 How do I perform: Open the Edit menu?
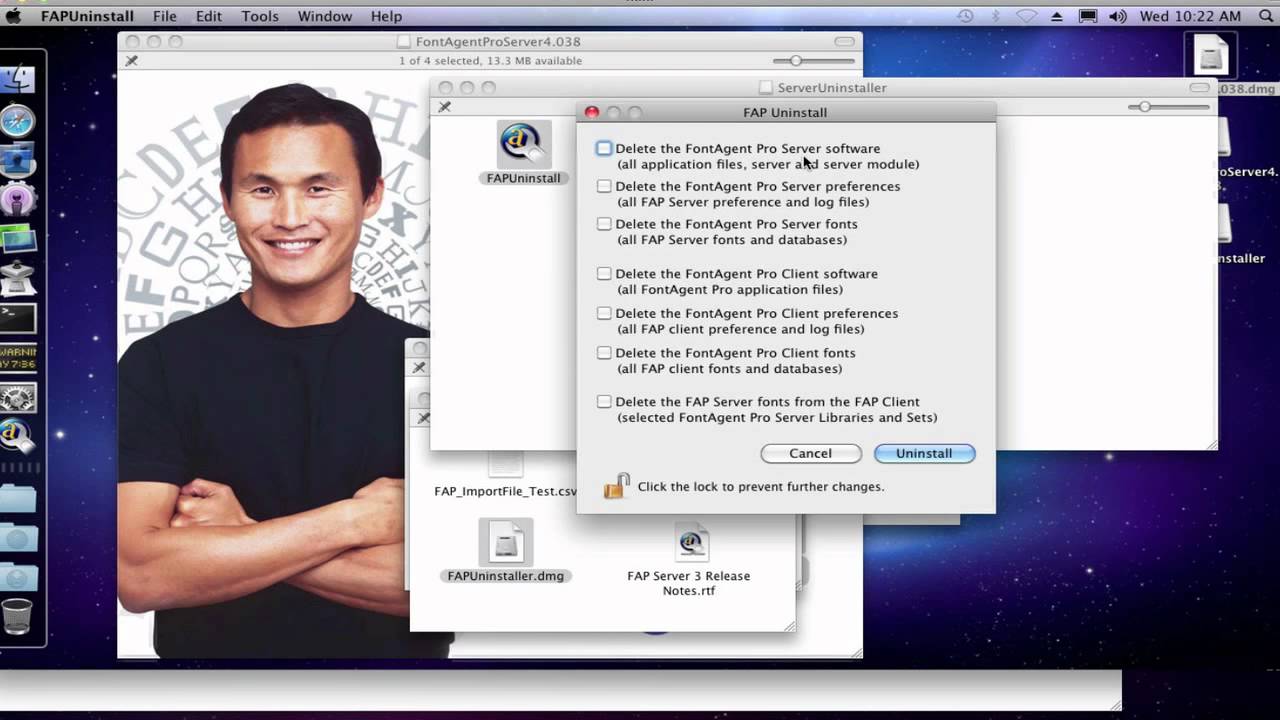(209, 16)
